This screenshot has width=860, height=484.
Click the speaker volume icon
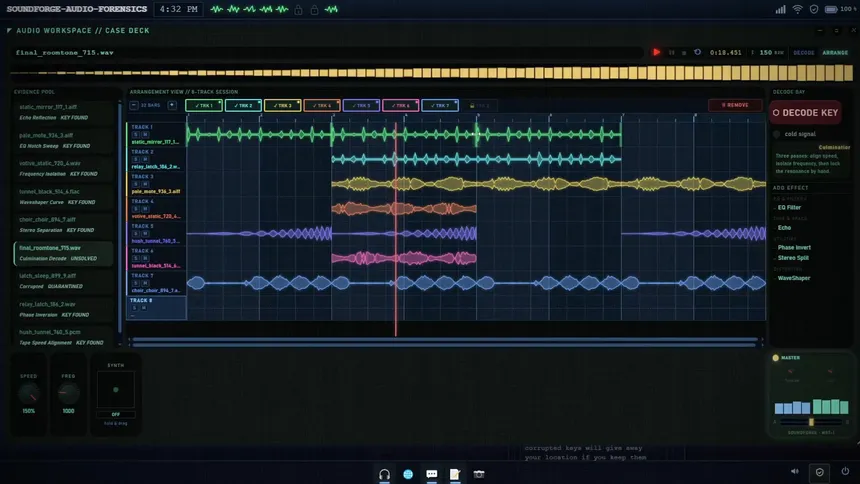795,471
